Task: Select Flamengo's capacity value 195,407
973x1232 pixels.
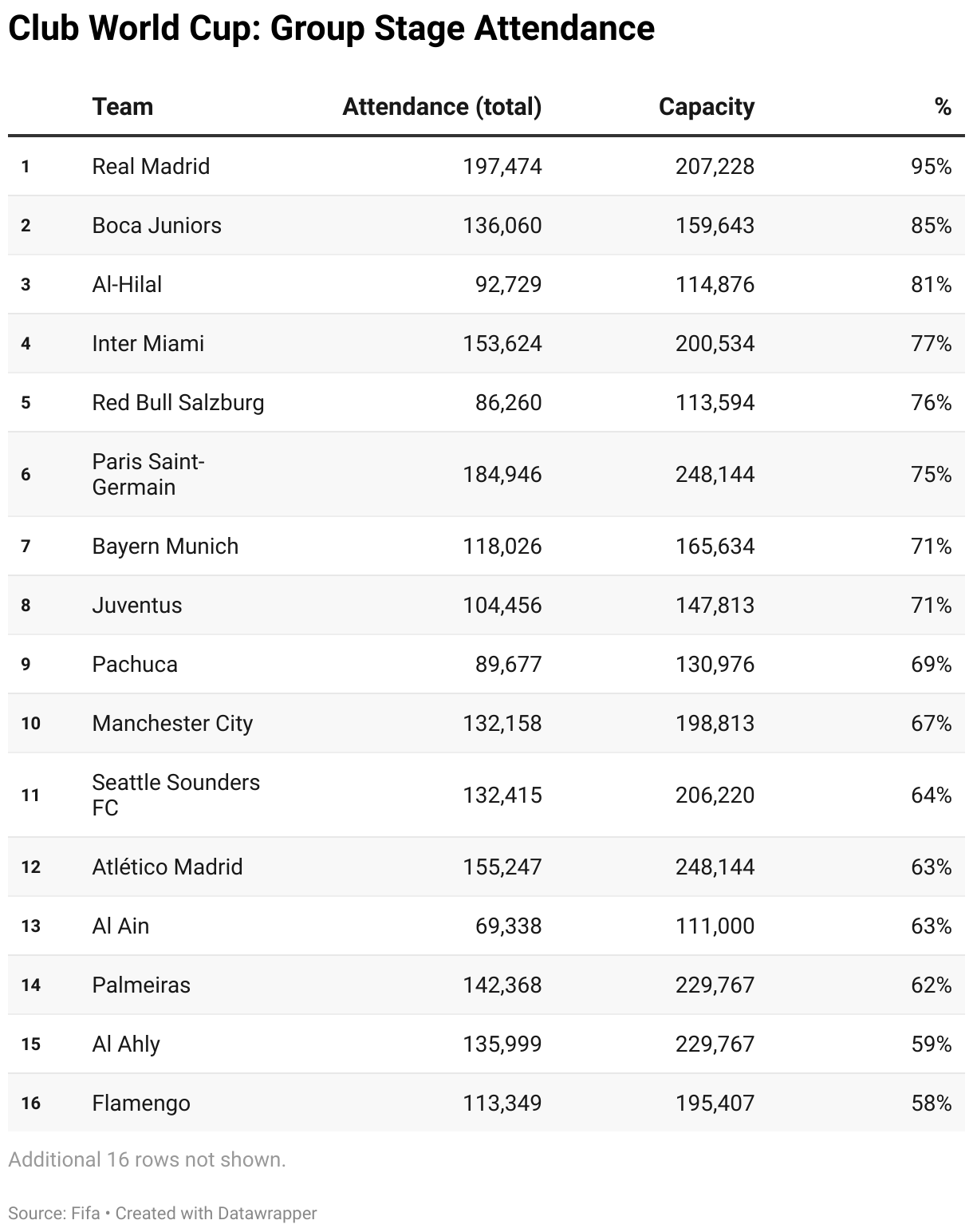Action: click(715, 1104)
